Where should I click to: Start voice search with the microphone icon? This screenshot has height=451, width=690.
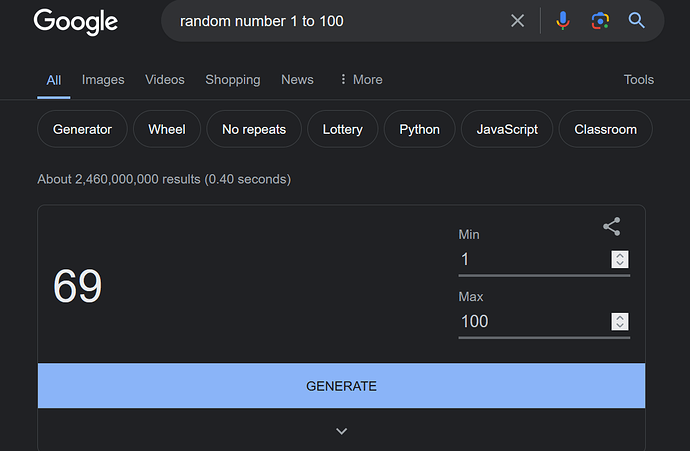(563, 20)
